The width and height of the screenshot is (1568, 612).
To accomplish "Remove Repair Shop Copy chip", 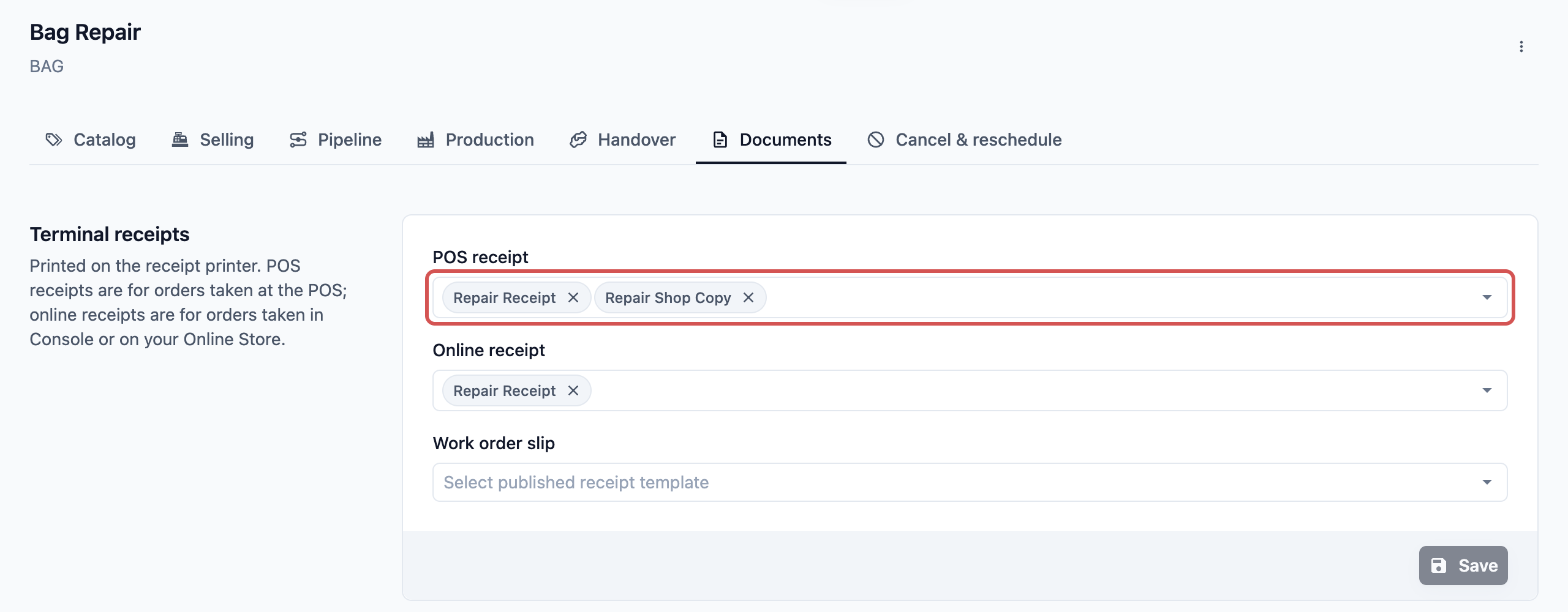I will click(x=748, y=297).
